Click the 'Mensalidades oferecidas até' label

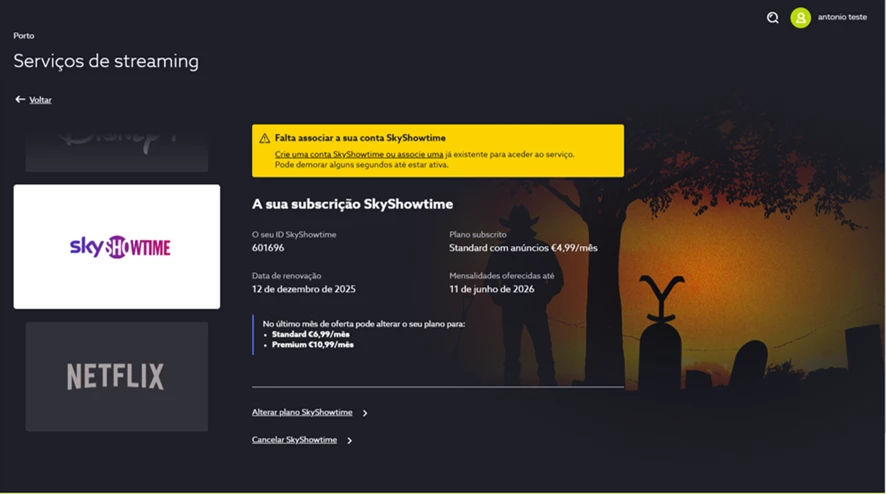[x=502, y=276]
